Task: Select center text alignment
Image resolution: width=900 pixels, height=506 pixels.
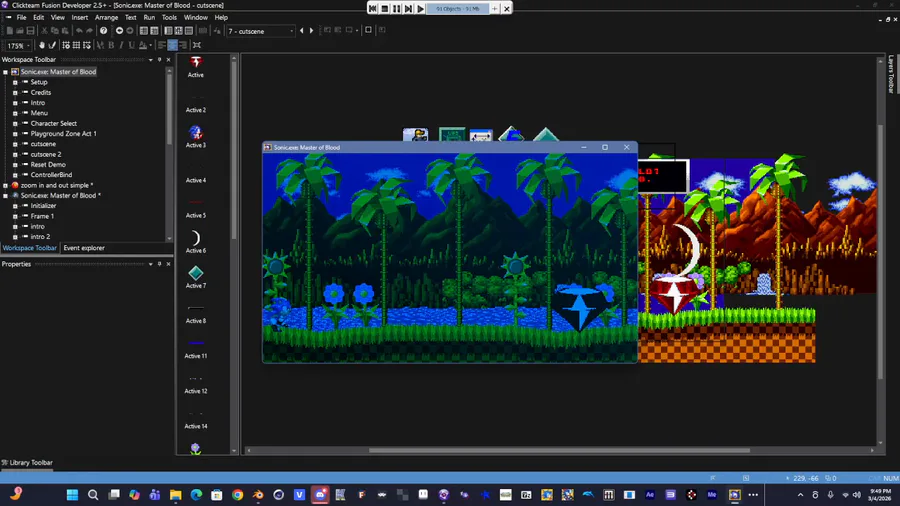Action: pyautogui.click(x=172, y=45)
